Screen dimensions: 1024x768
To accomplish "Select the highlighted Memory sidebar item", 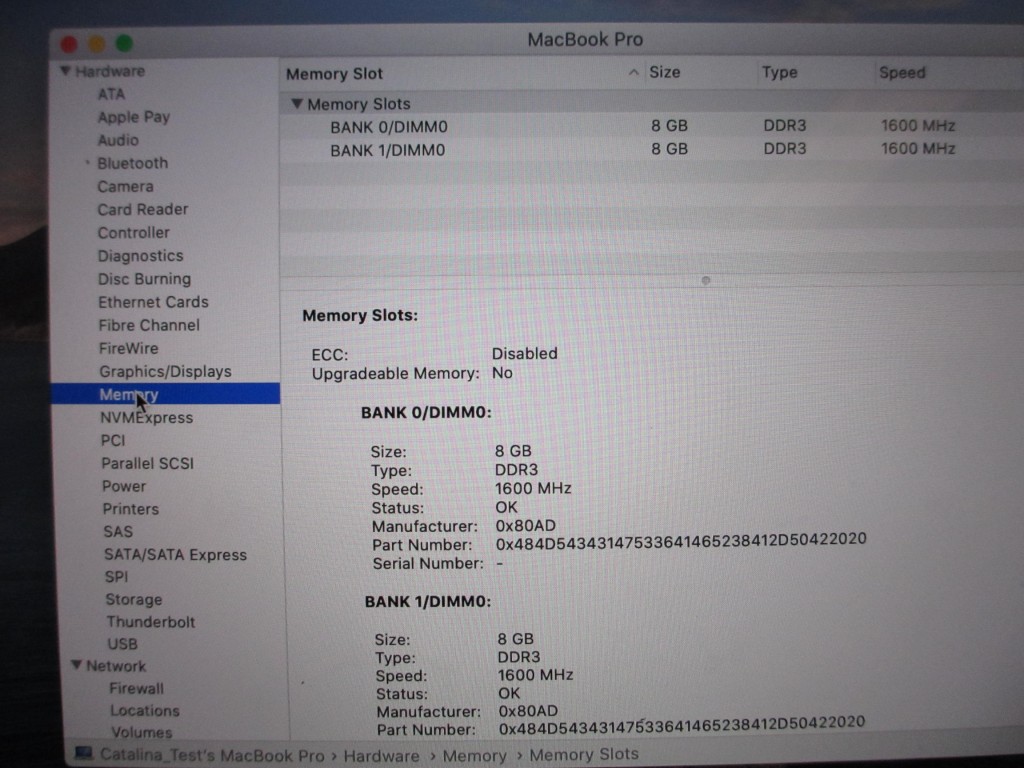I will click(165, 394).
